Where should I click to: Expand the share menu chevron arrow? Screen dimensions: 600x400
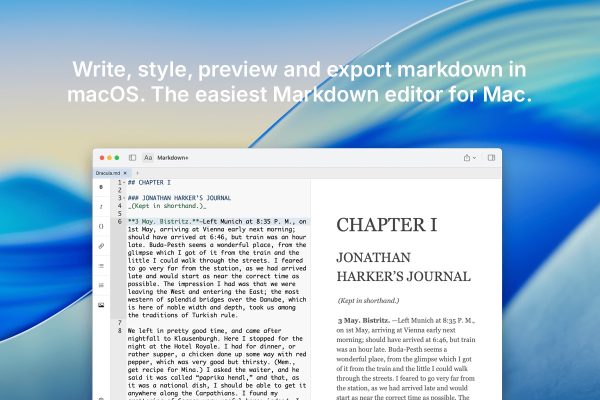pos(474,158)
